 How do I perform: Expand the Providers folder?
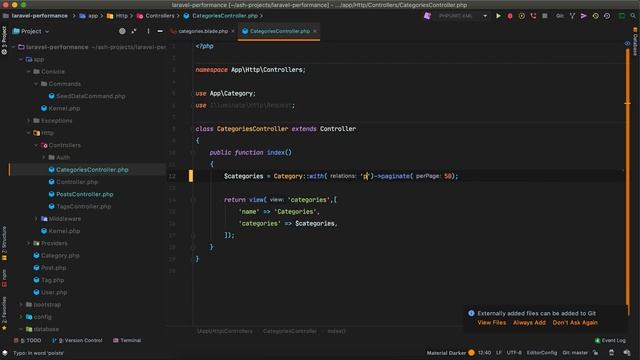tap(29, 243)
